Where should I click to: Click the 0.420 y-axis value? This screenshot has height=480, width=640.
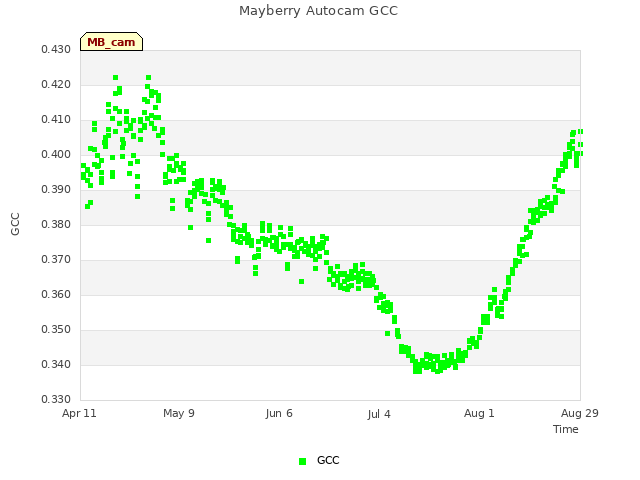pos(56,85)
